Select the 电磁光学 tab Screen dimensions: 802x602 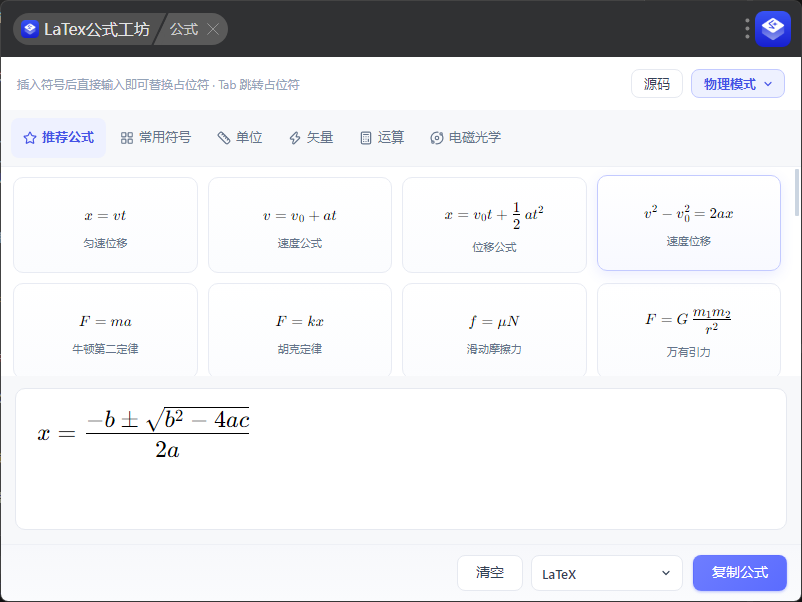tap(466, 138)
